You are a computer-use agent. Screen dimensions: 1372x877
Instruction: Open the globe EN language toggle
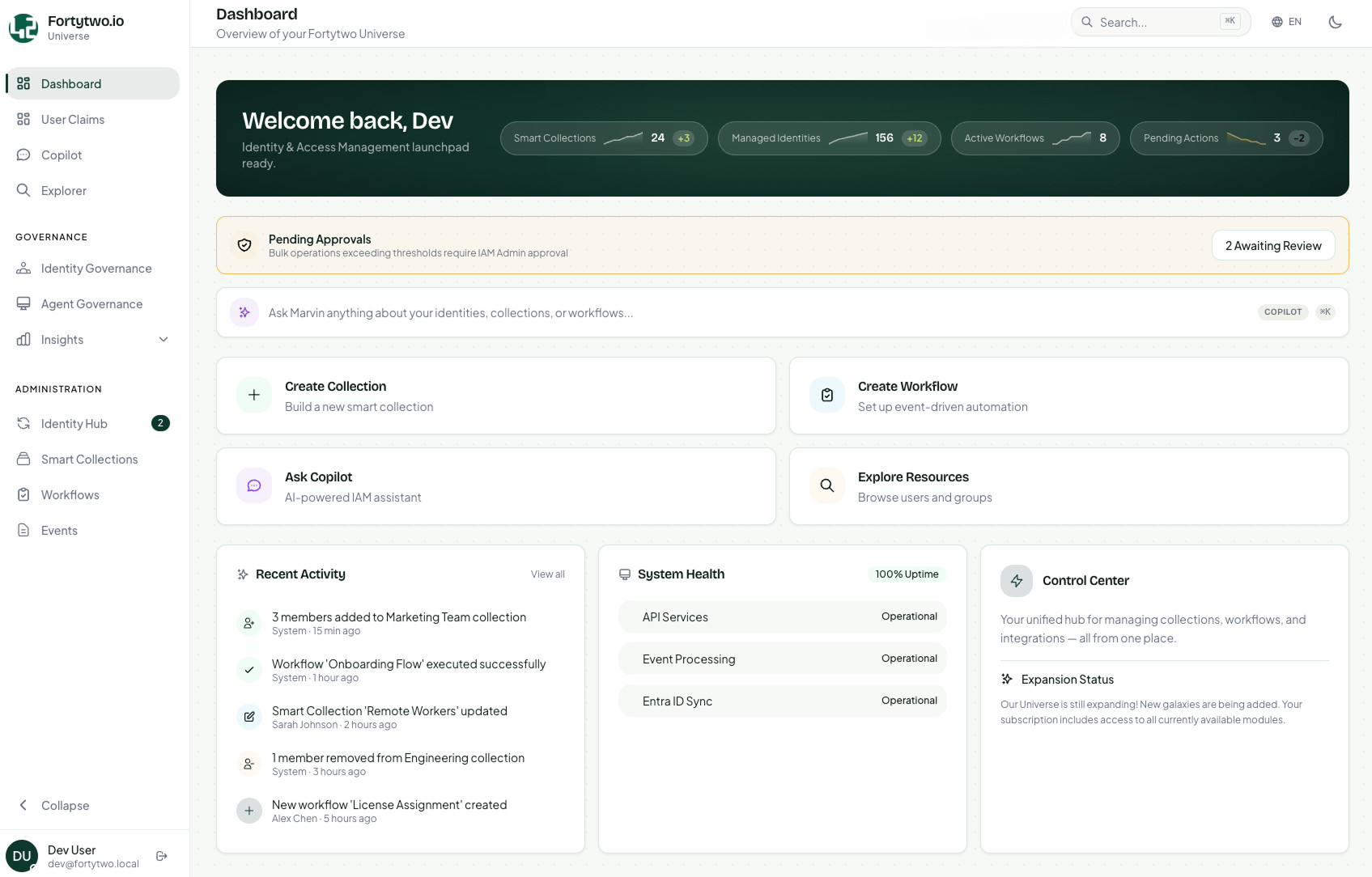point(1284,22)
